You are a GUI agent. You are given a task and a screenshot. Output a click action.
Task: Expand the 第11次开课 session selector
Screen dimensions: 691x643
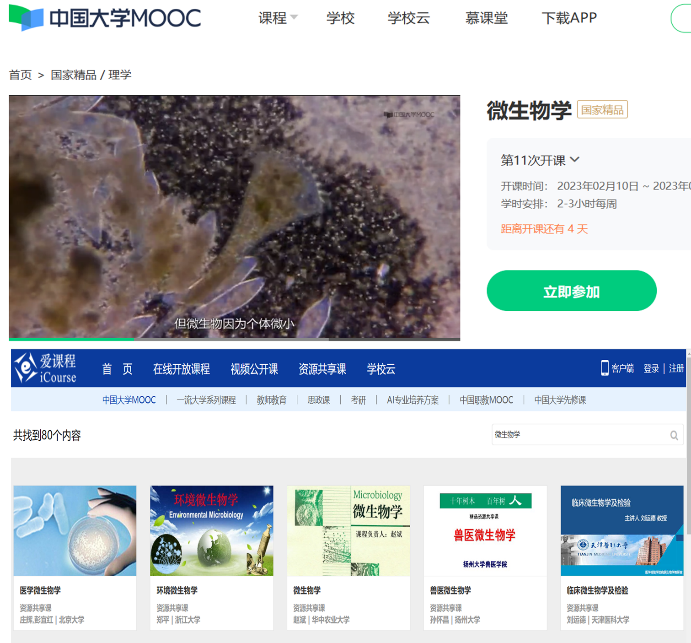point(540,160)
